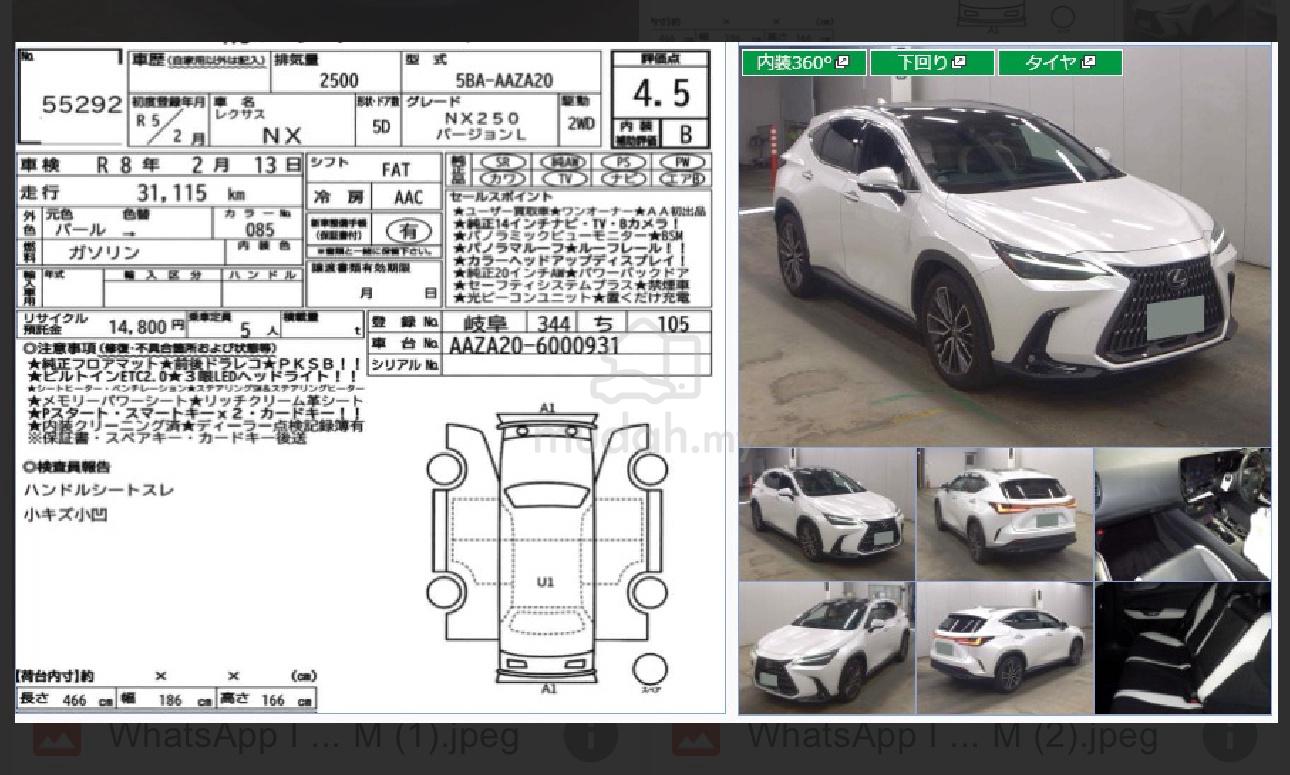The image size is (1290, 775).
Task: Click the interior grade B
Action: point(685,133)
